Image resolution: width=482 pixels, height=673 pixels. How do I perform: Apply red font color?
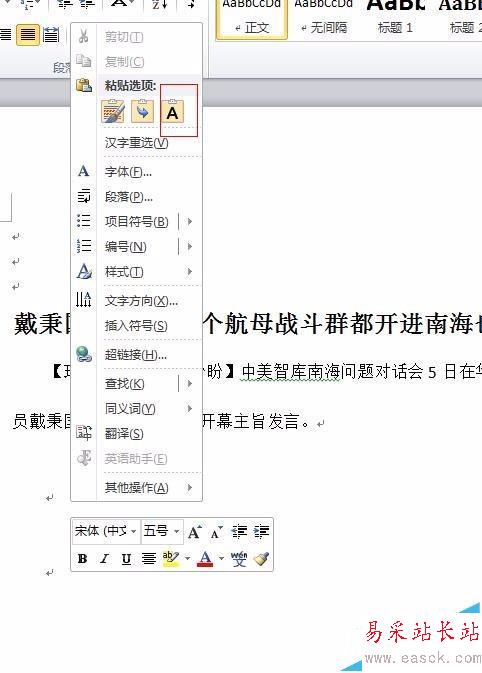point(206,558)
